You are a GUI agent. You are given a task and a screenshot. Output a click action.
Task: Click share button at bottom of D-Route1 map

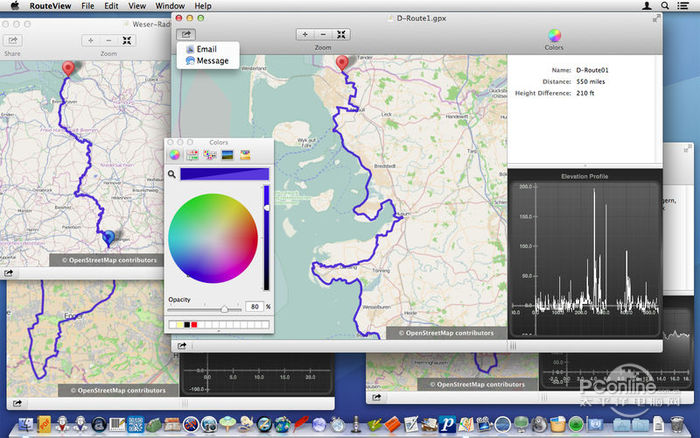coord(183,346)
